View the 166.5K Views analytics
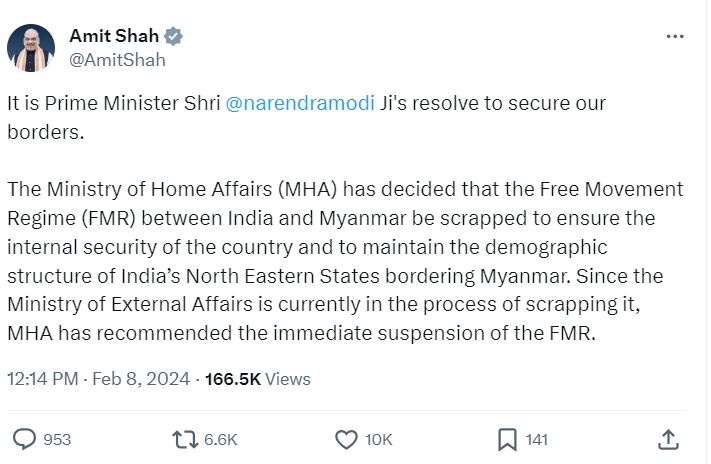 tap(257, 379)
